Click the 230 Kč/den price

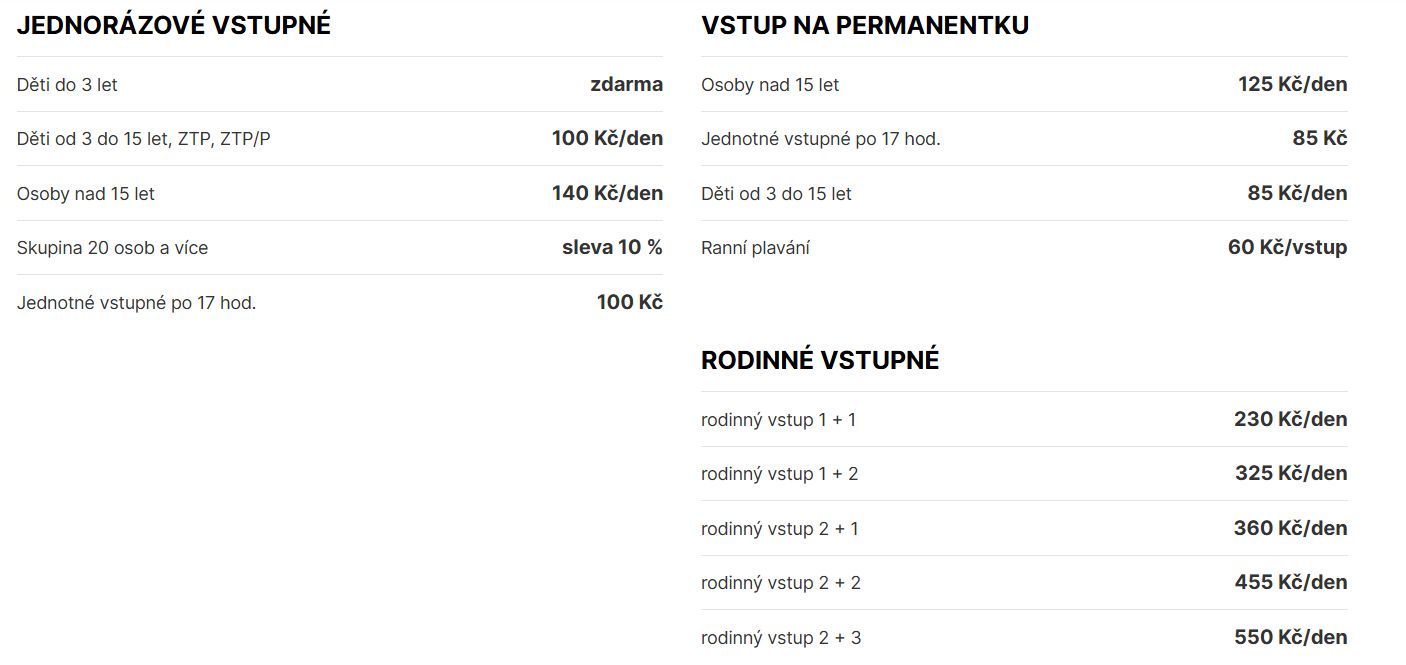1290,419
